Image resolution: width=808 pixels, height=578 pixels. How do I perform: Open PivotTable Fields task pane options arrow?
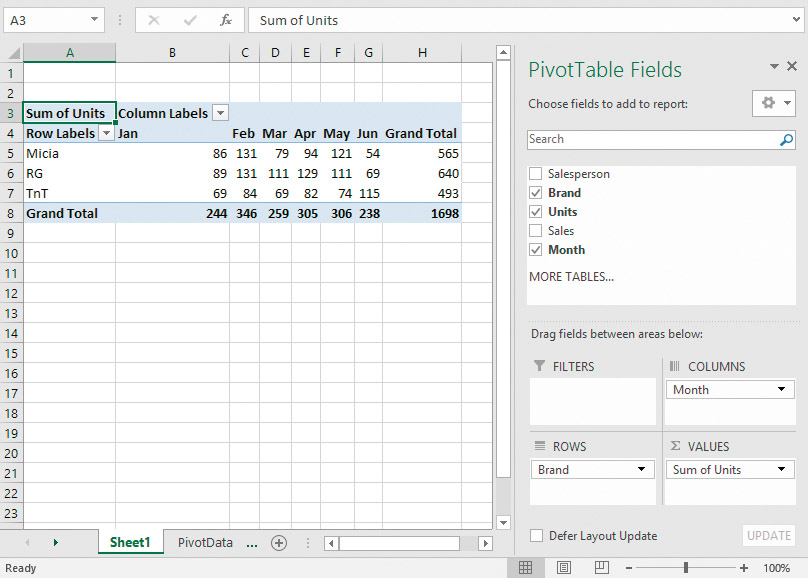(x=774, y=66)
